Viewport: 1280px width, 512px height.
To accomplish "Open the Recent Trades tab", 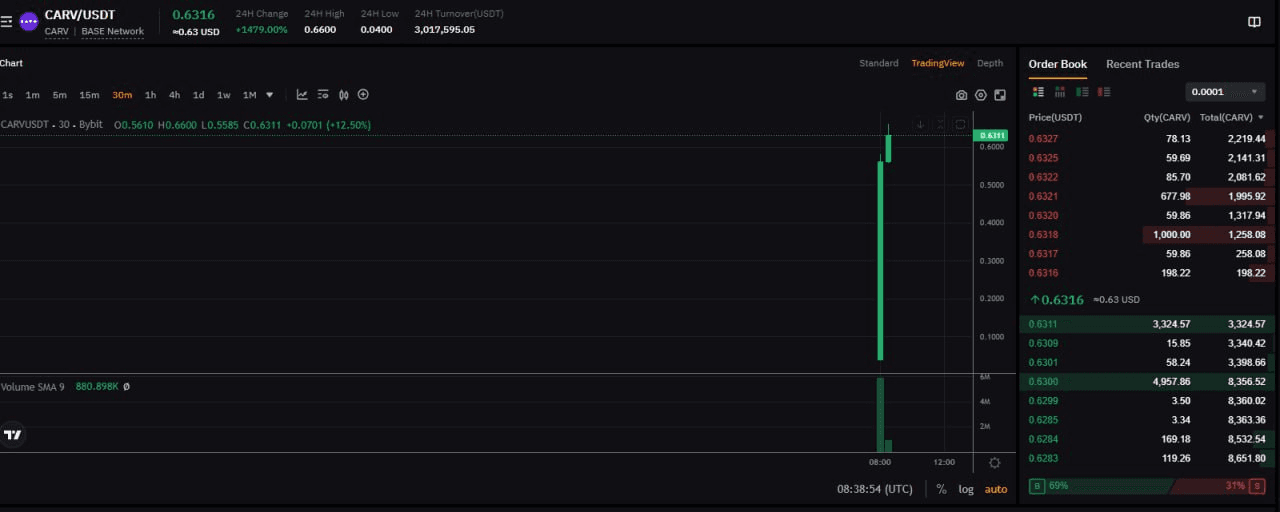I will [1142, 64].
